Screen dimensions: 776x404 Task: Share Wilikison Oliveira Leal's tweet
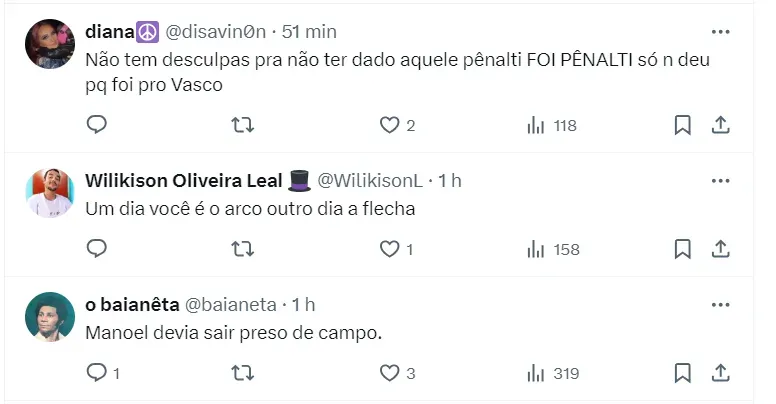[719, 248]
